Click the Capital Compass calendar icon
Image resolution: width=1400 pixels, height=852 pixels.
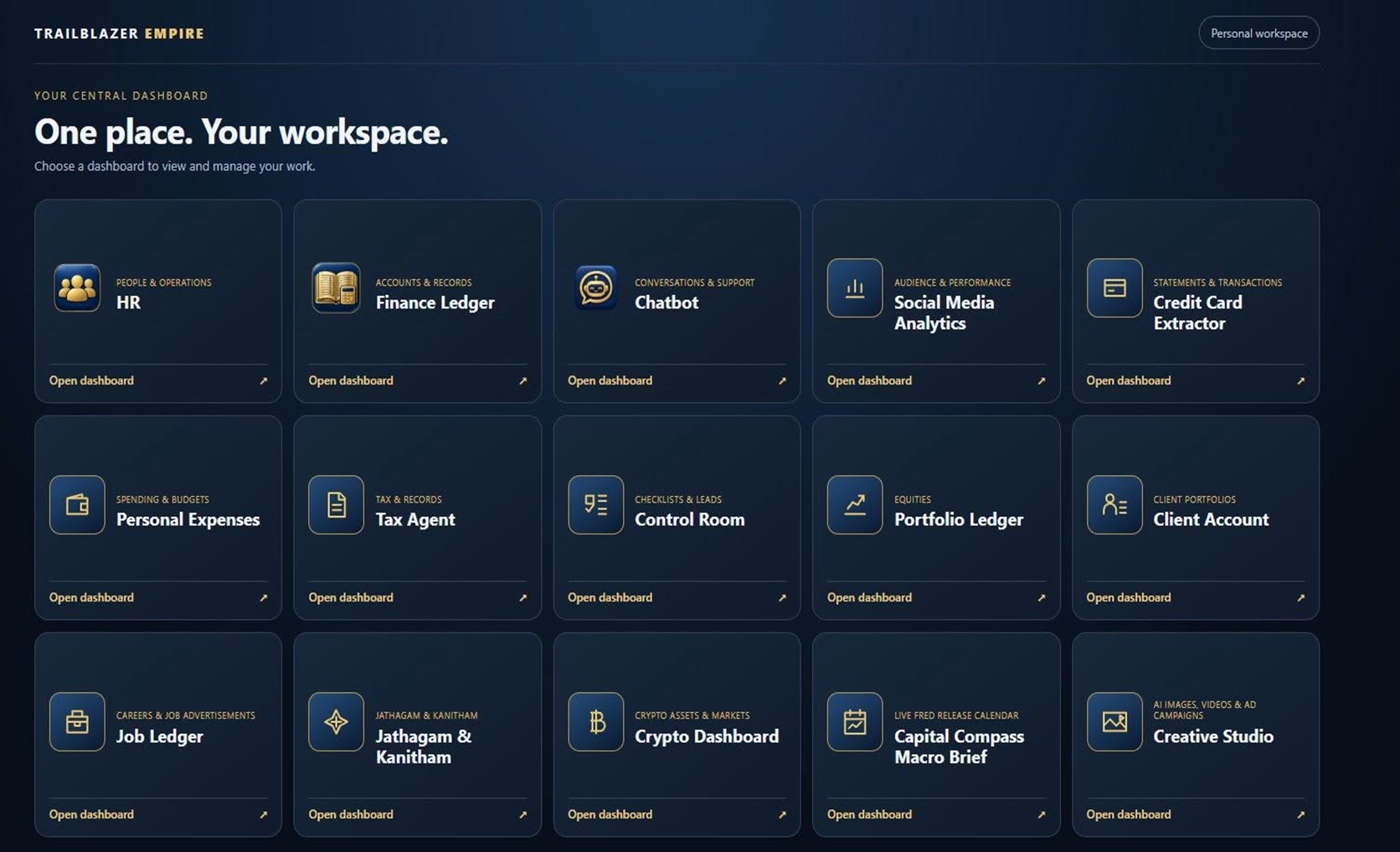click(x=855, y=721)
